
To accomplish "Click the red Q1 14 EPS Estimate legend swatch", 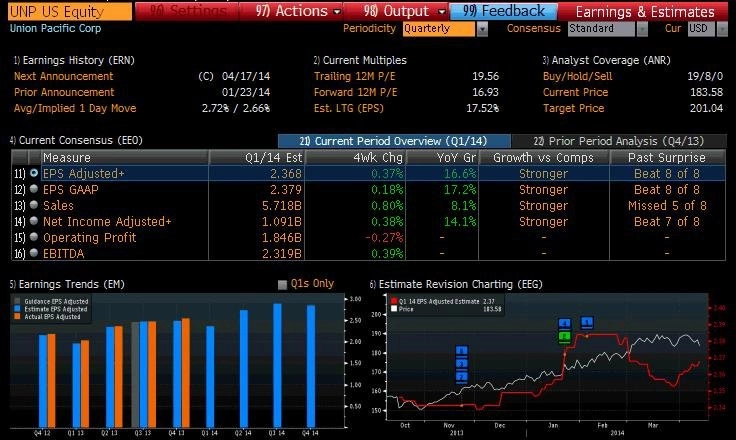I will (x=394, y=301).
